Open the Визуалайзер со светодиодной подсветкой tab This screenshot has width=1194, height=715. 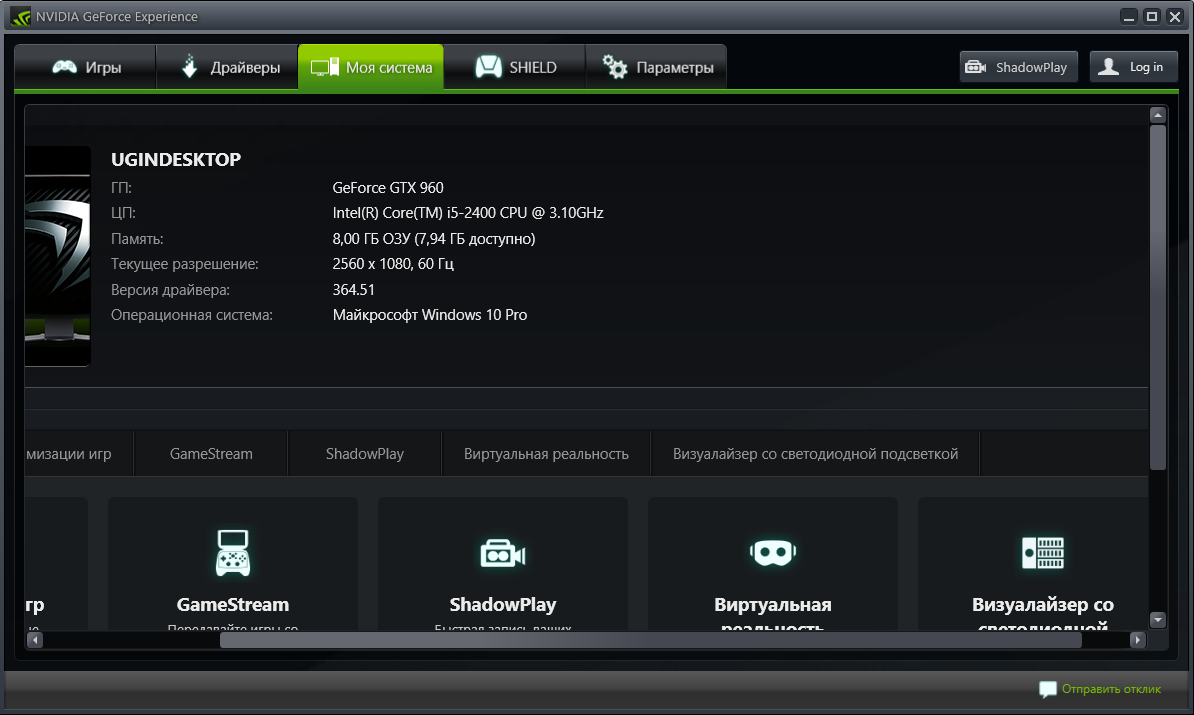click(x=816, y=454)
